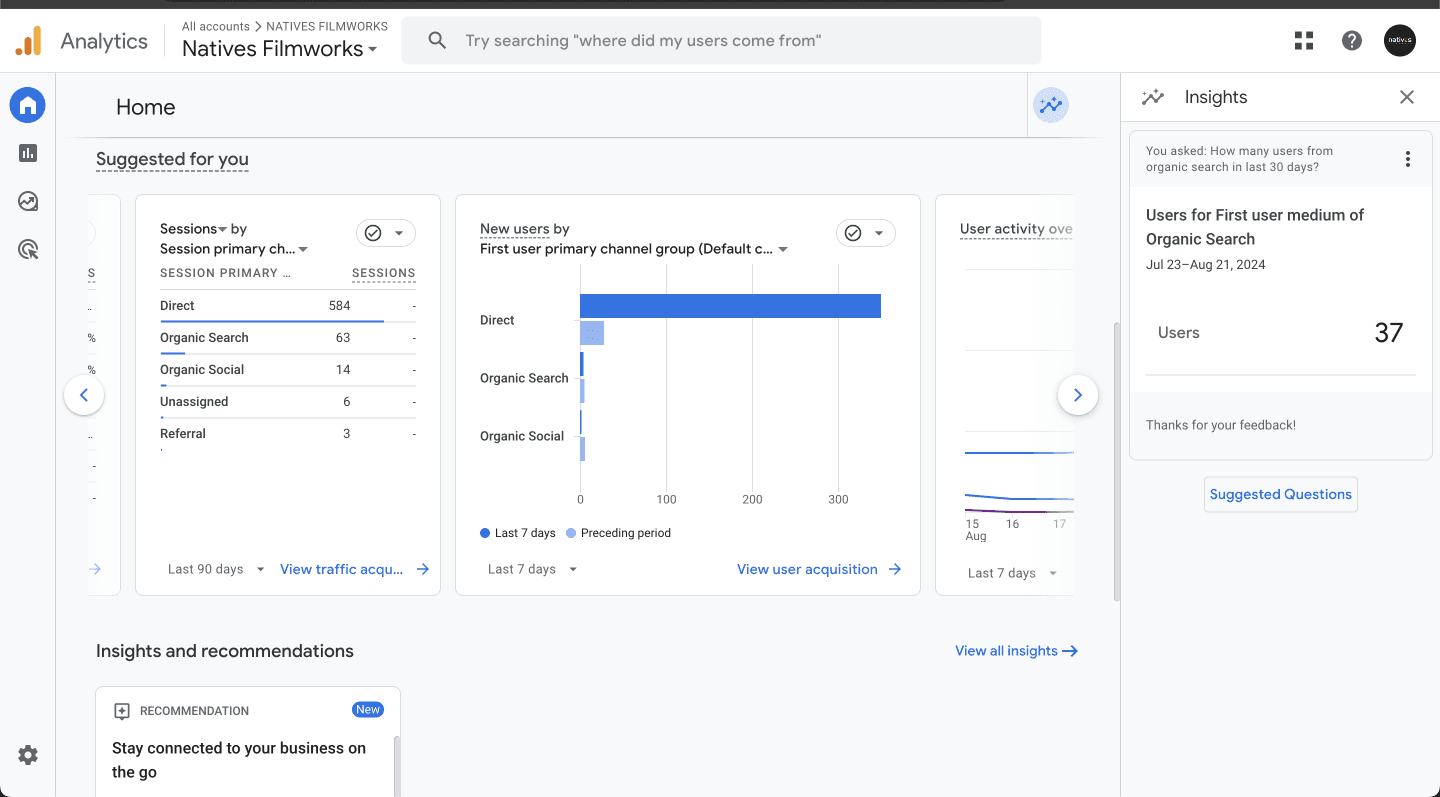Click the search magnifier icon

437,41
